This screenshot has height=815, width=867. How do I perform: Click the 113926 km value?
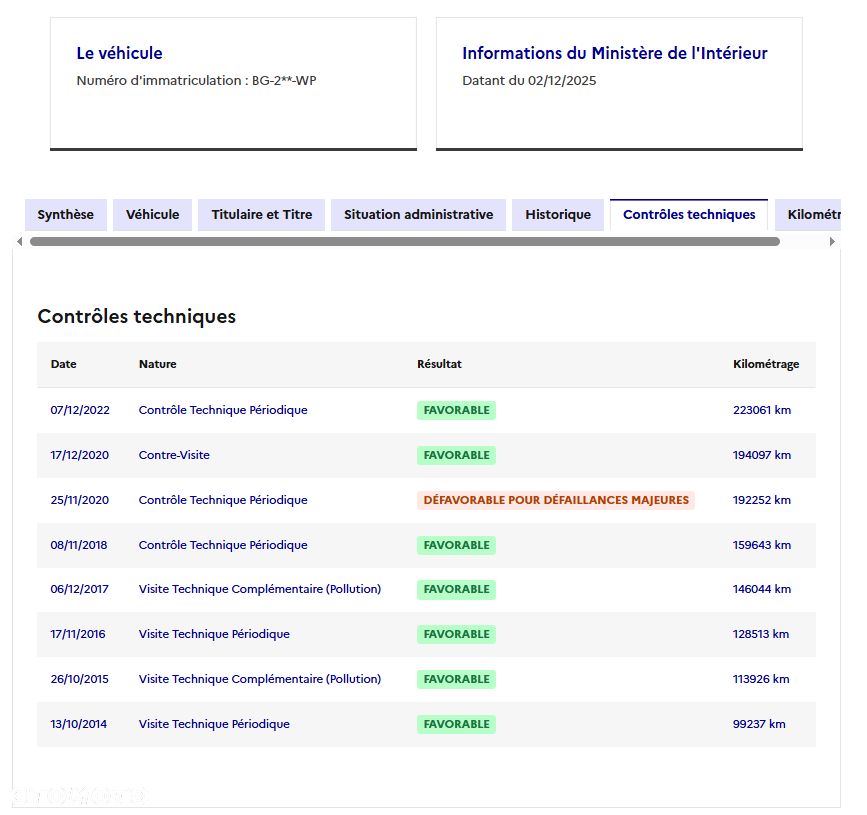[x=761, y=679]
